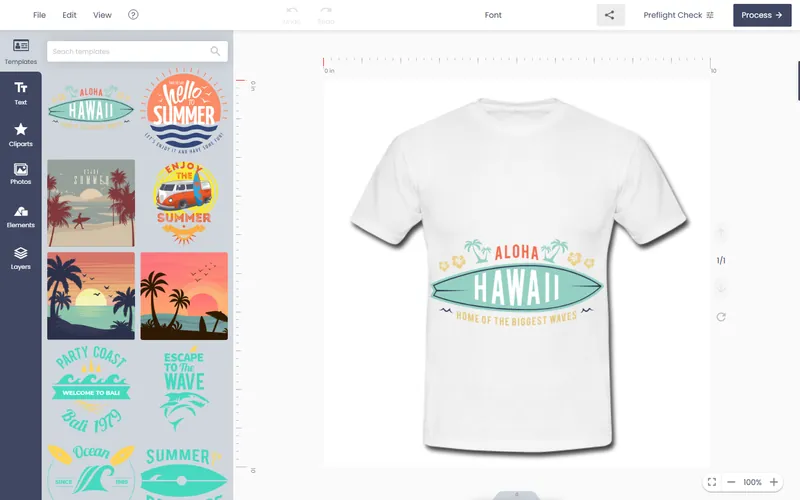The height and width of the screenshot is (500, 800).
Task: Focus the Search templates field
Action: tap(137, 51)
